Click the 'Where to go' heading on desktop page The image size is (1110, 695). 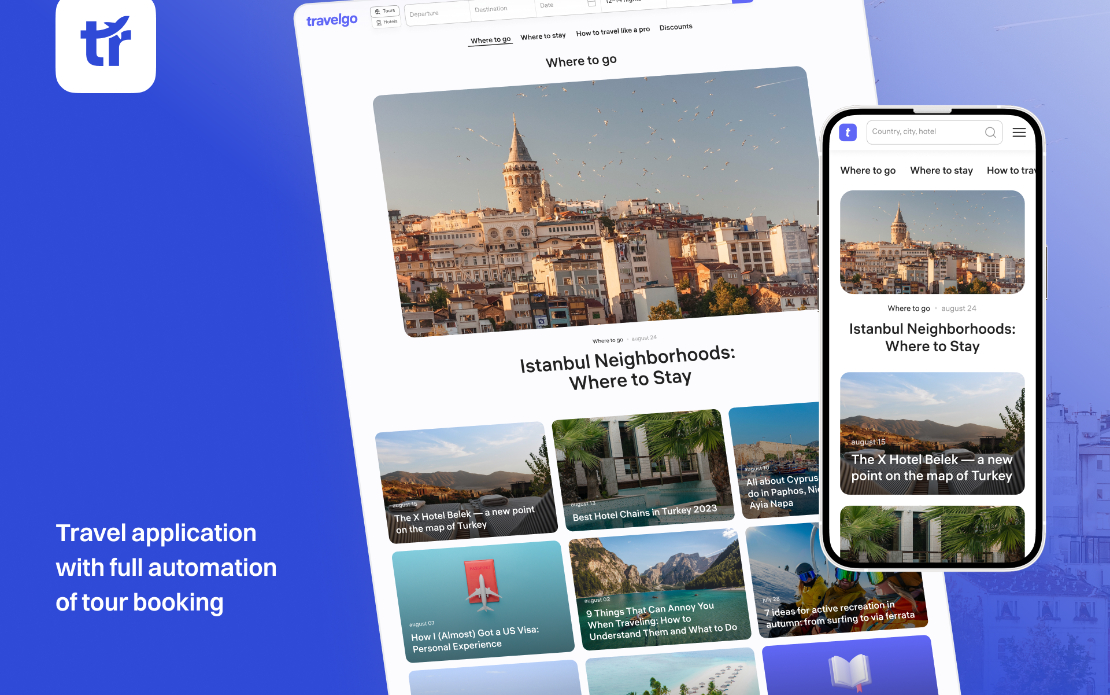(x=581, y=61)
